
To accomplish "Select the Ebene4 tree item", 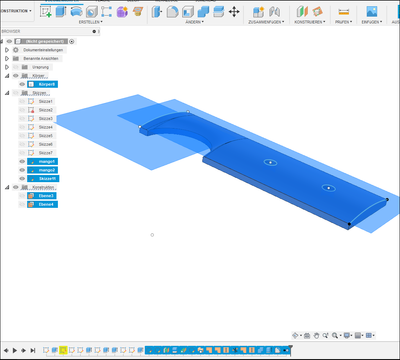I will tap(42, 204).
